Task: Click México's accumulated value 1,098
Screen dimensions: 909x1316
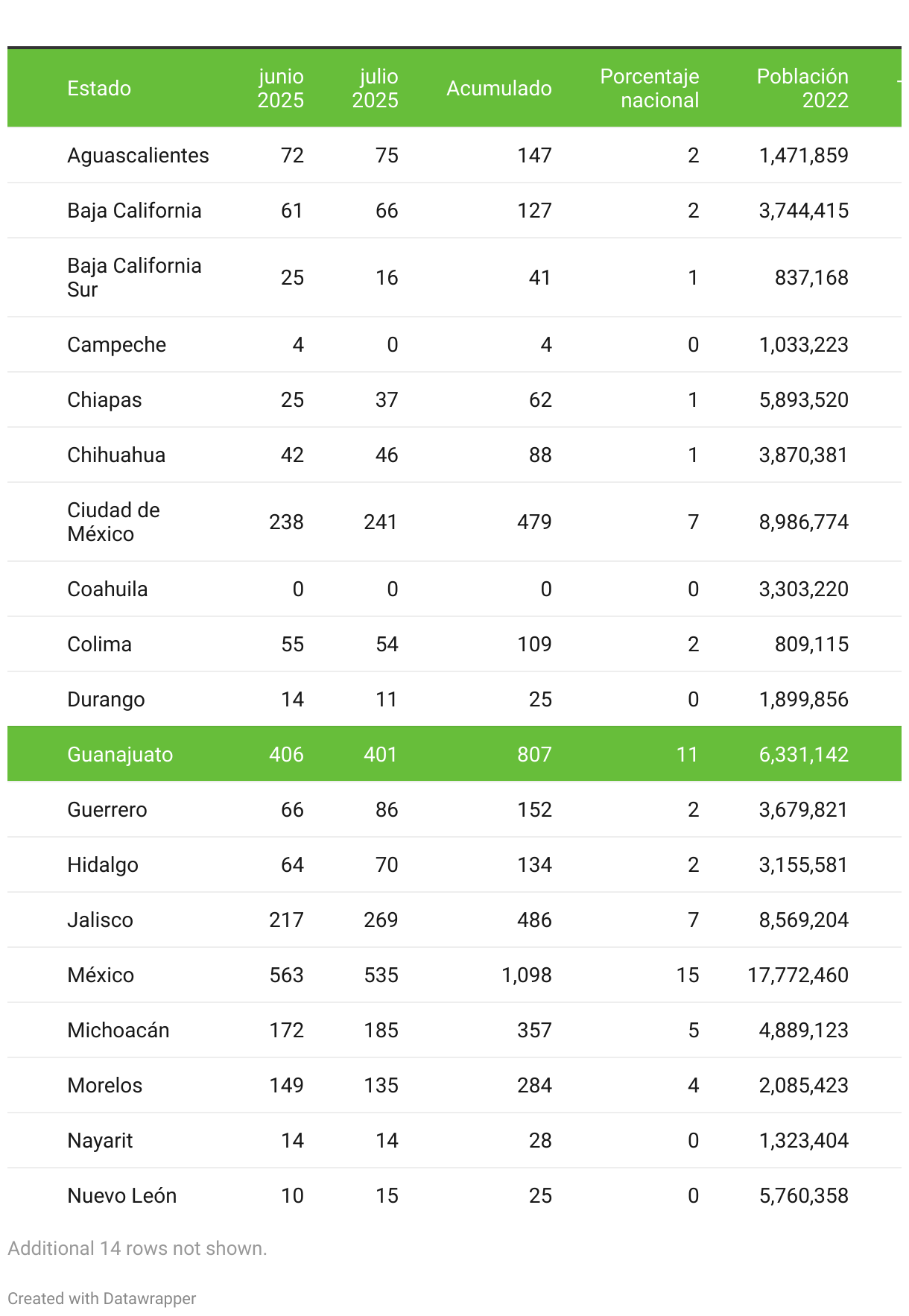Action: pyautogui.click(x=527, y=975)
